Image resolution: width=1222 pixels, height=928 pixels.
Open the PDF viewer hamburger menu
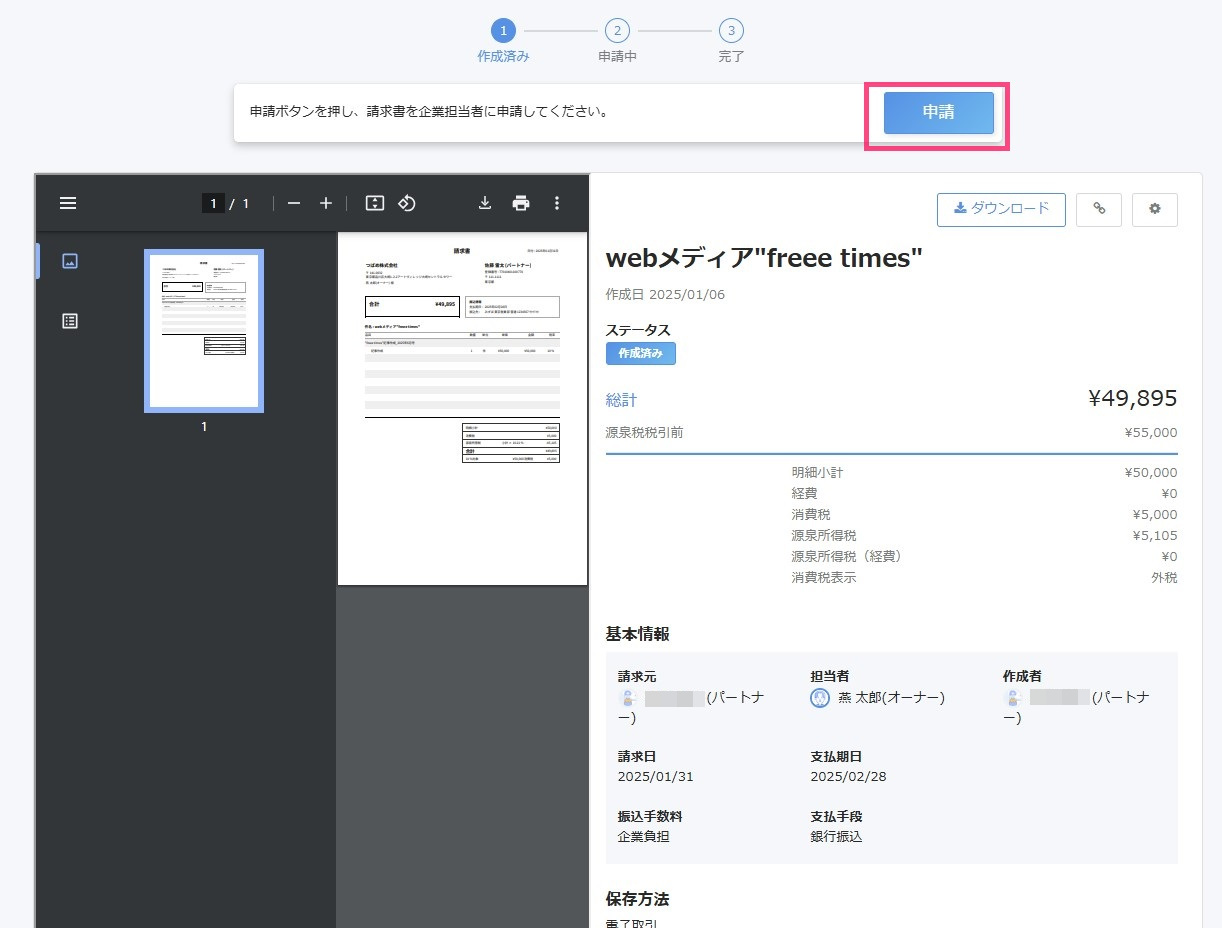(x=68, y=203)
